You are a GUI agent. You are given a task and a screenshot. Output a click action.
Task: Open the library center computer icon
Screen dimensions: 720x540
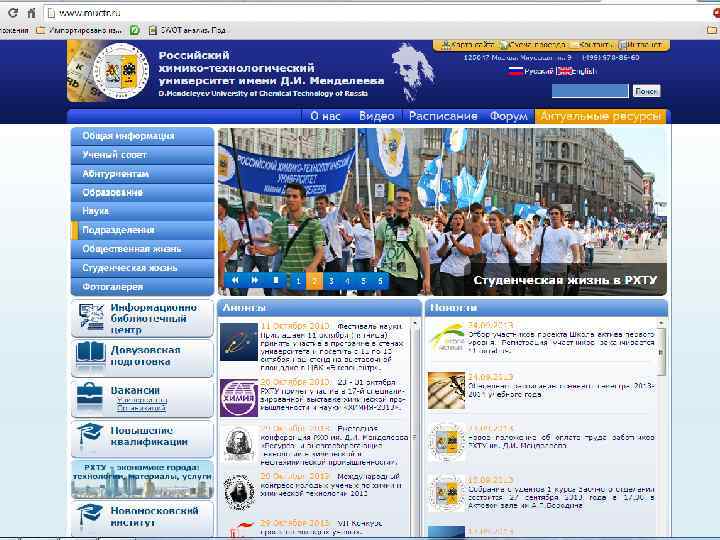[91, 317]
